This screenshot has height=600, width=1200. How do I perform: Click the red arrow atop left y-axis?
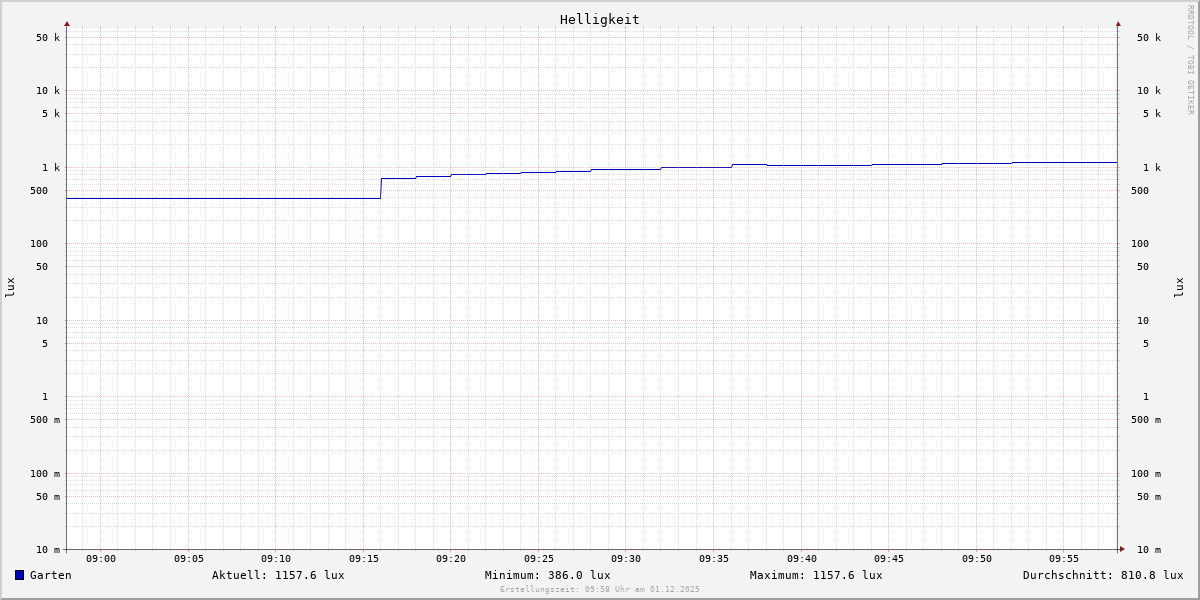pos(67,23)
